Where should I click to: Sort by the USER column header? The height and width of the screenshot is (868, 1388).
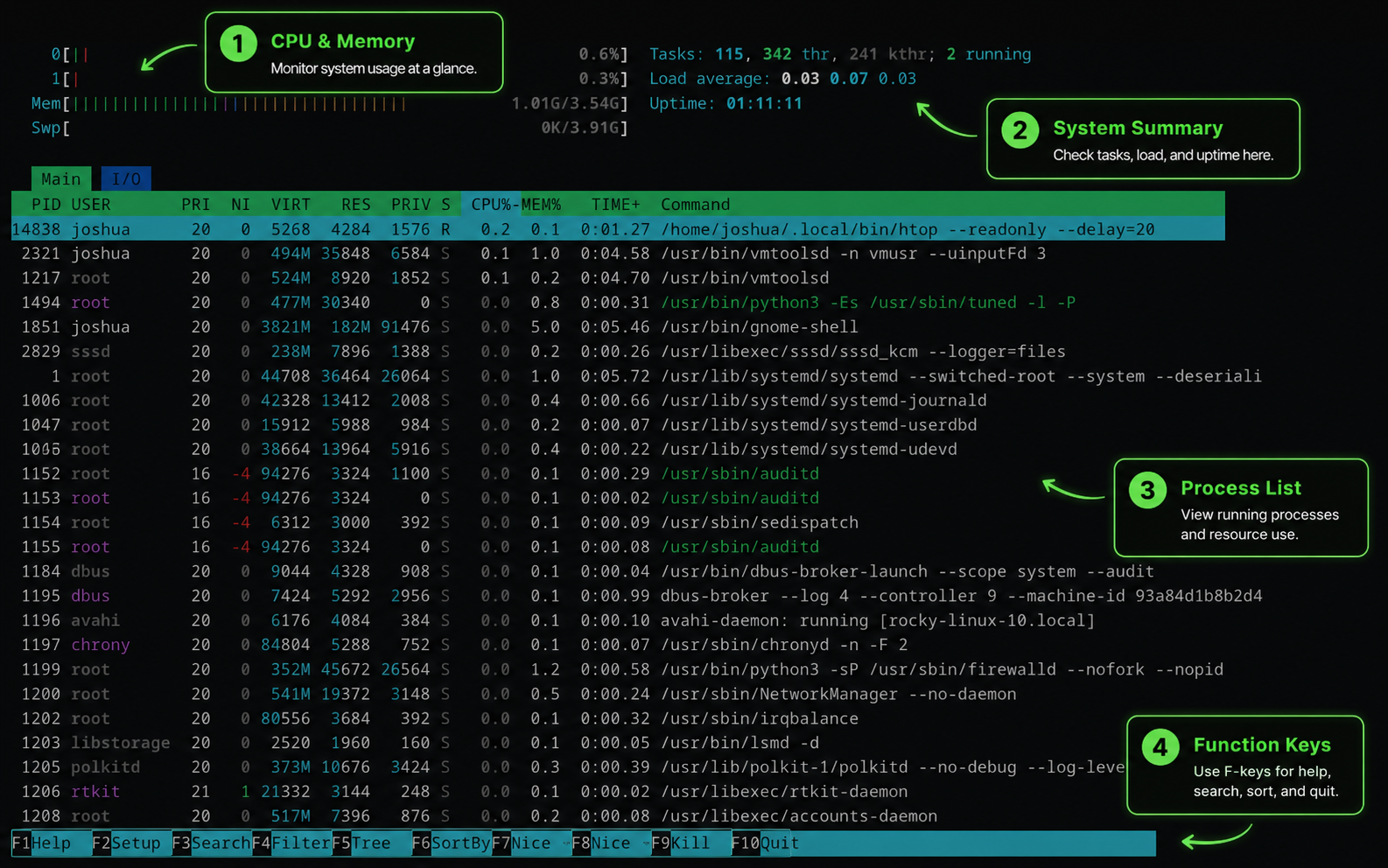click(91, 204)
